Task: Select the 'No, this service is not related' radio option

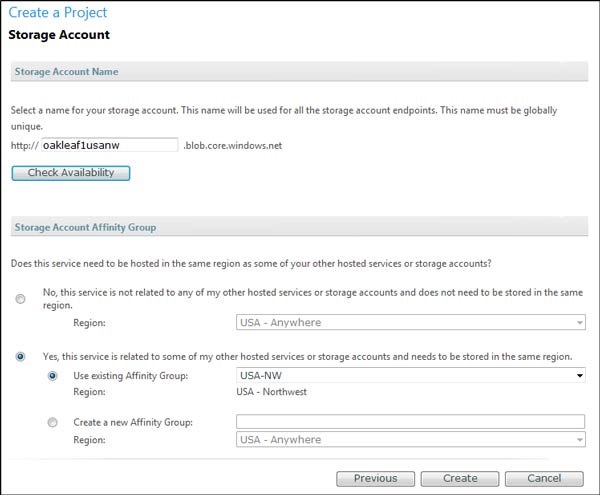Action: [20, 299]
